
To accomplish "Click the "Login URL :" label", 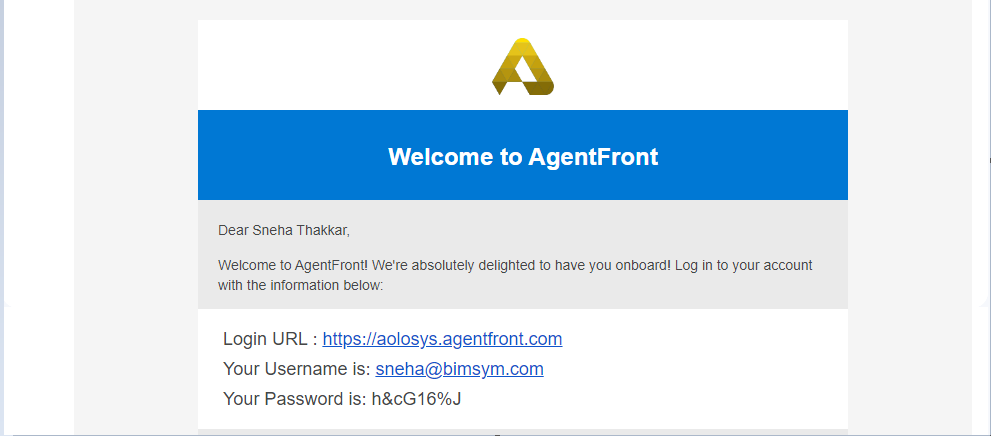I will coord(270,339).
